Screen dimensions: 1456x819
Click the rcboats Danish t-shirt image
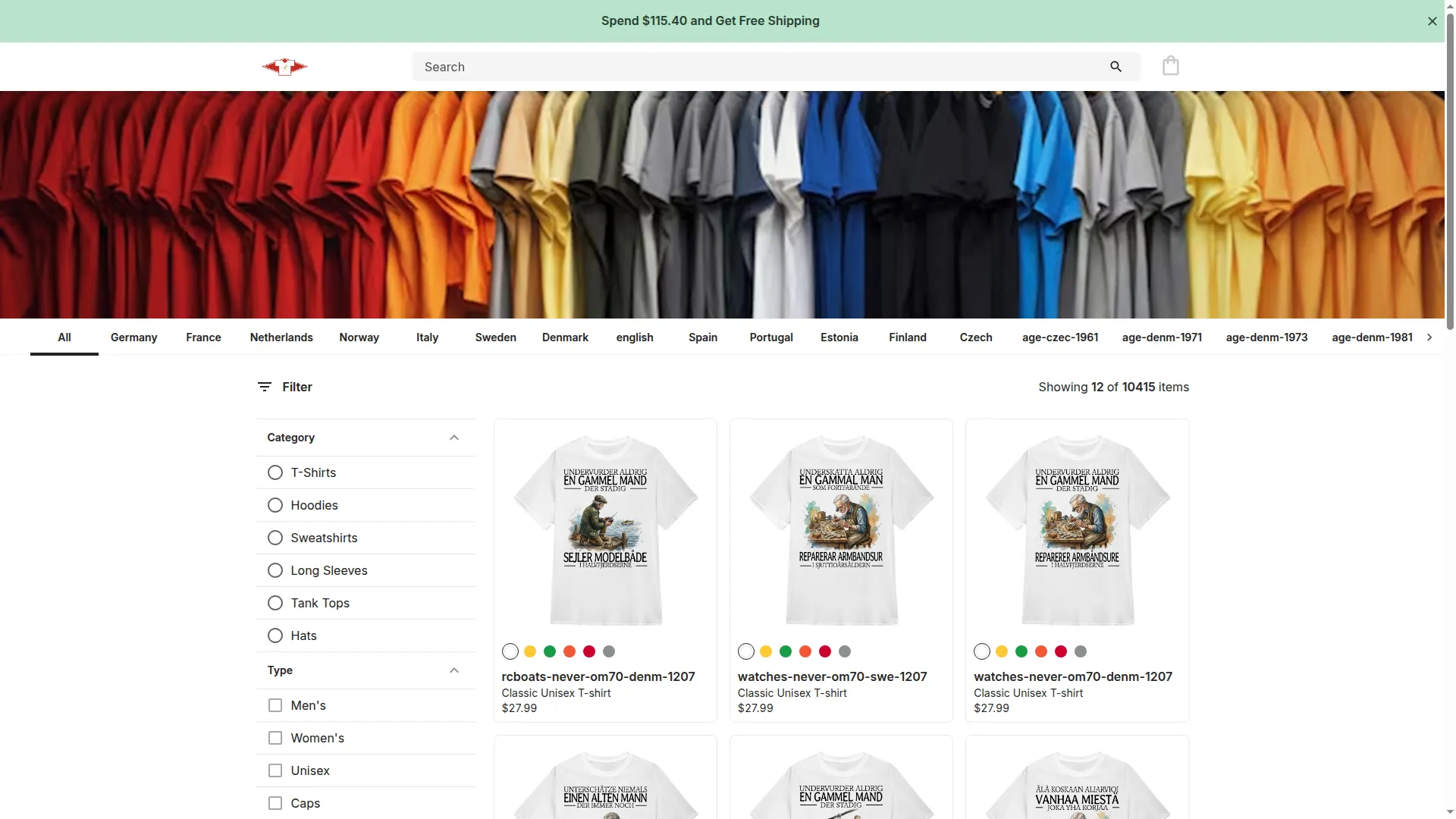605,530
